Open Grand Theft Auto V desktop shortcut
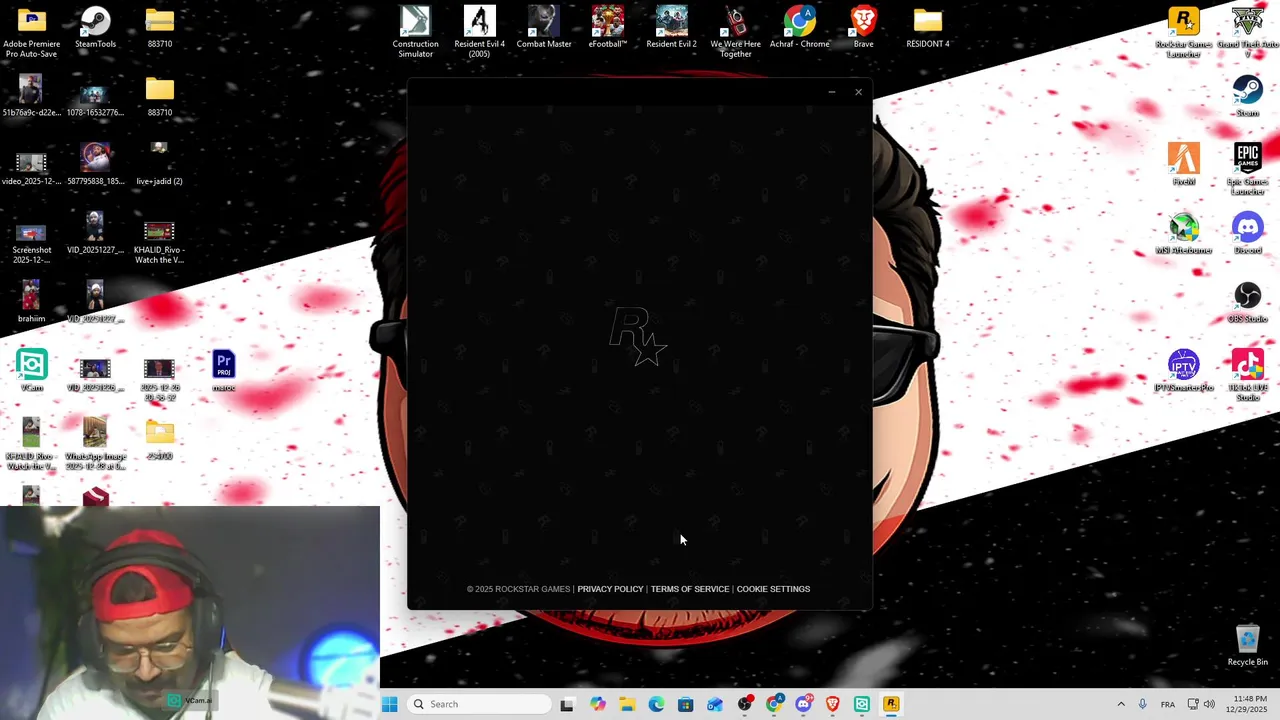This screenshot has width=1280, height=720. click(1248, 33)
